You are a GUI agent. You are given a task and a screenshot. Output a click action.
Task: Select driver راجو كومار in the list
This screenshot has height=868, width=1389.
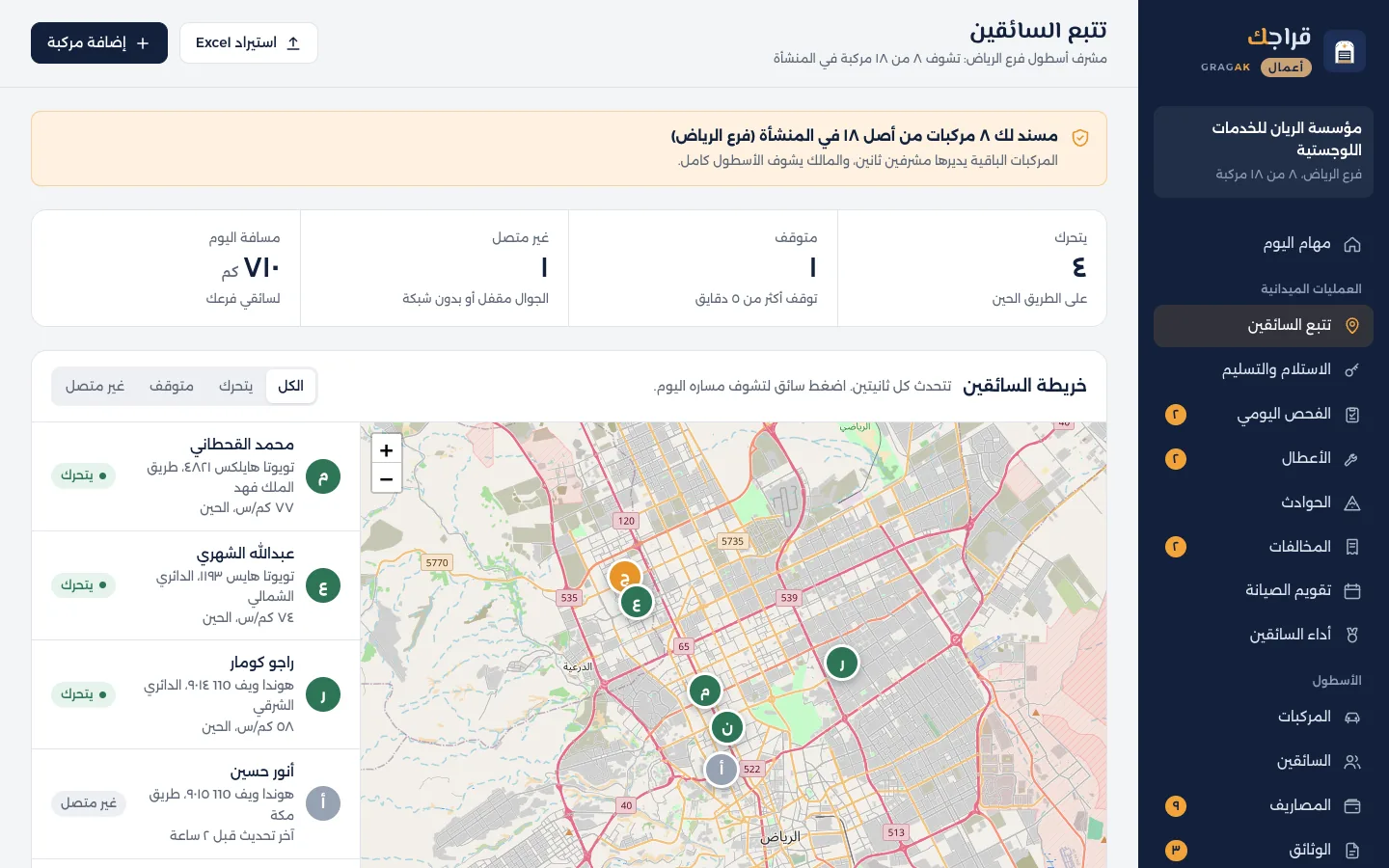point(196,694)
